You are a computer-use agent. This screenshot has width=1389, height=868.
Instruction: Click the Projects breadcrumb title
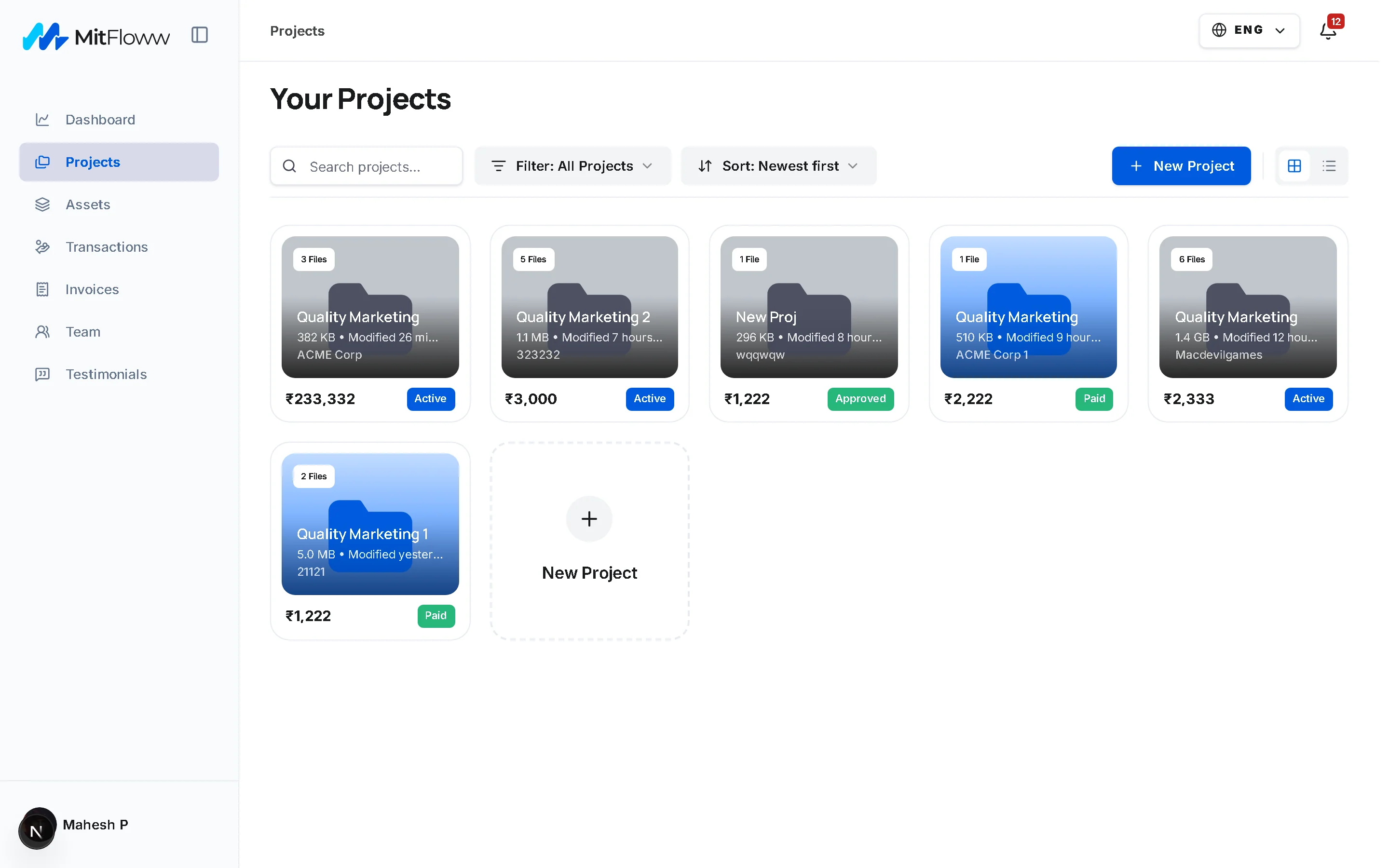(297, 31)
